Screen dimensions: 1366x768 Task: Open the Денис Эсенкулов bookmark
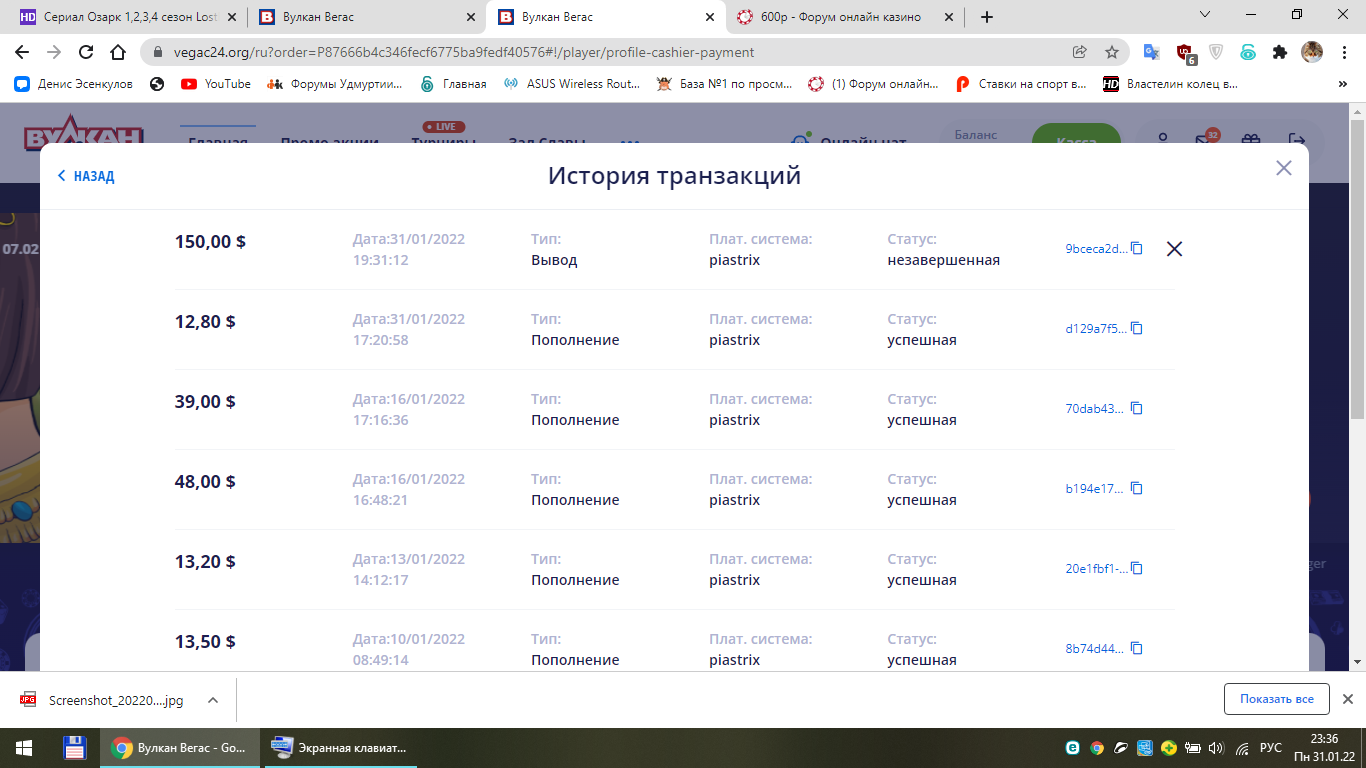pyautogui.click(x=74, y=84)
